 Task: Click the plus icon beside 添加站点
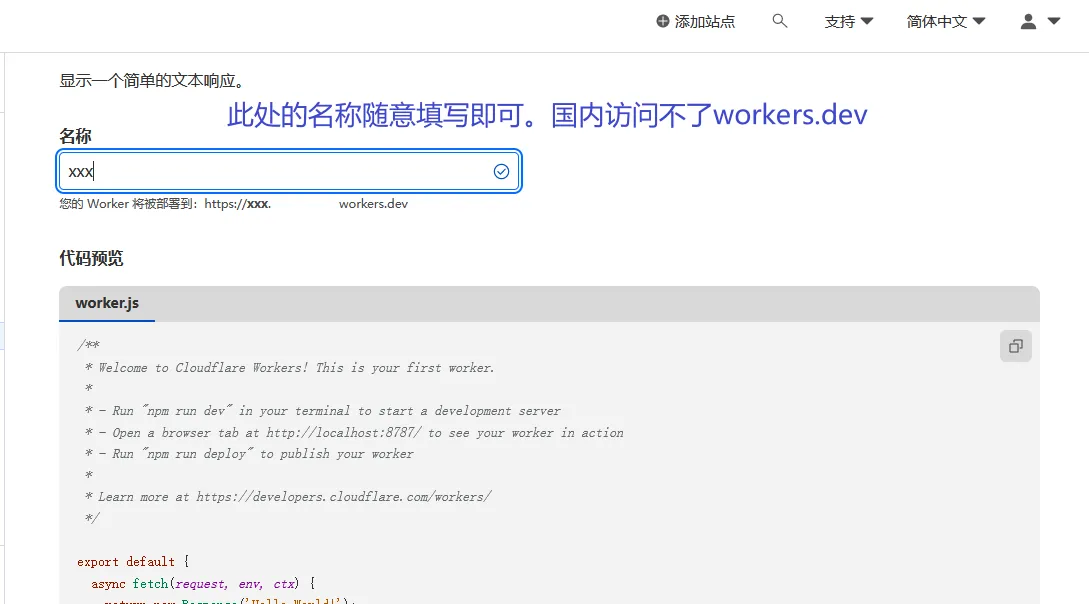point(661,21)
